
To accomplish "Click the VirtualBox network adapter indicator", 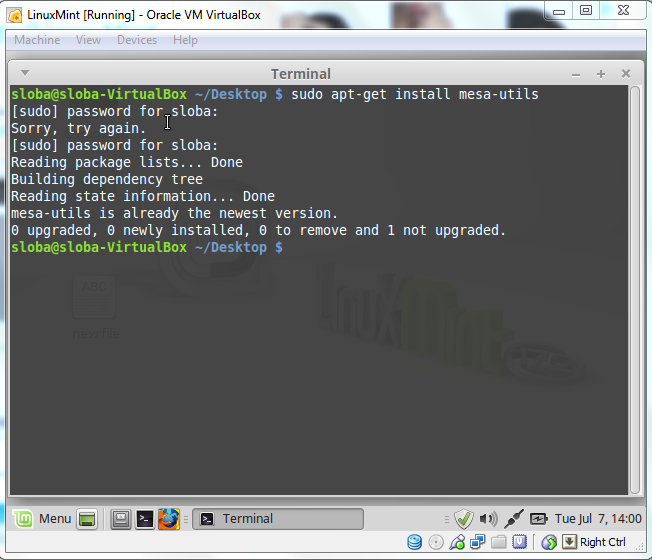I will 478,542.
